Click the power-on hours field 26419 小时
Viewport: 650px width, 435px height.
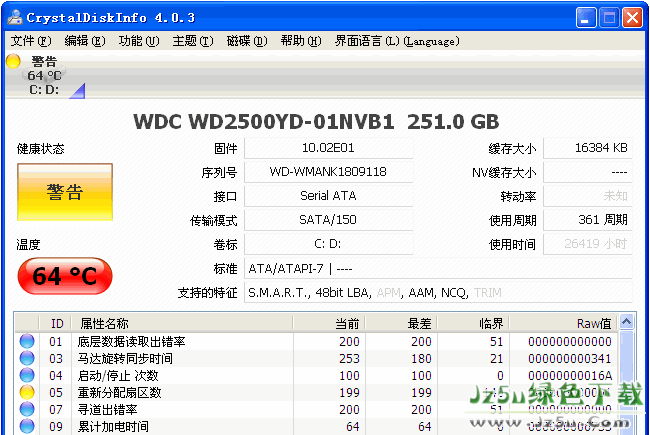coord(588,244)
